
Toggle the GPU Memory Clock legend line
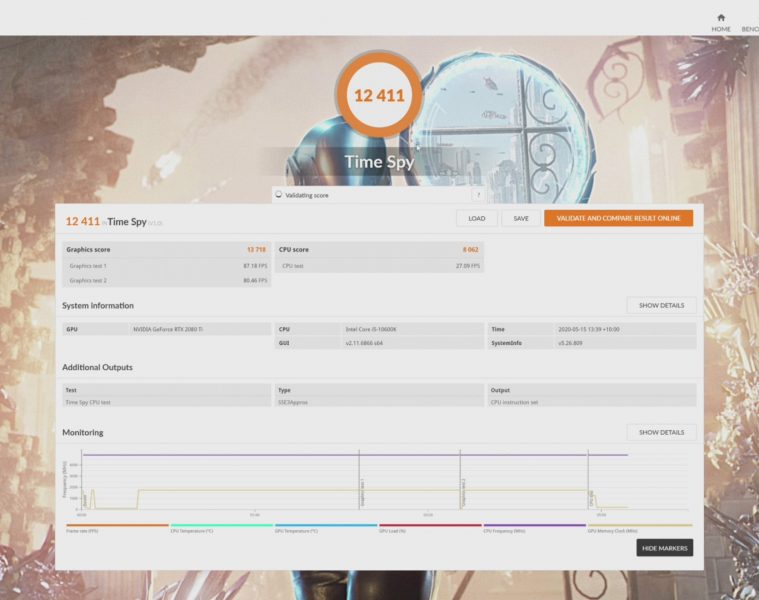tap(640, 528)
